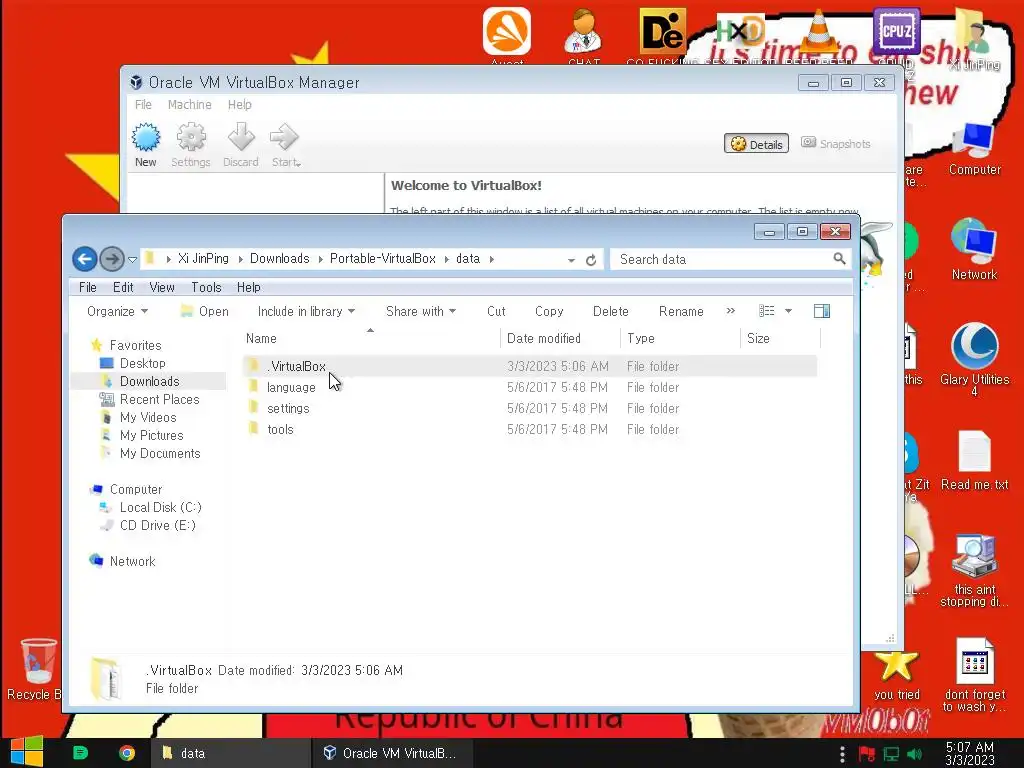Select Downloads in the navigation pane
Screen dimensions: 1024x768
pos(149,381)
